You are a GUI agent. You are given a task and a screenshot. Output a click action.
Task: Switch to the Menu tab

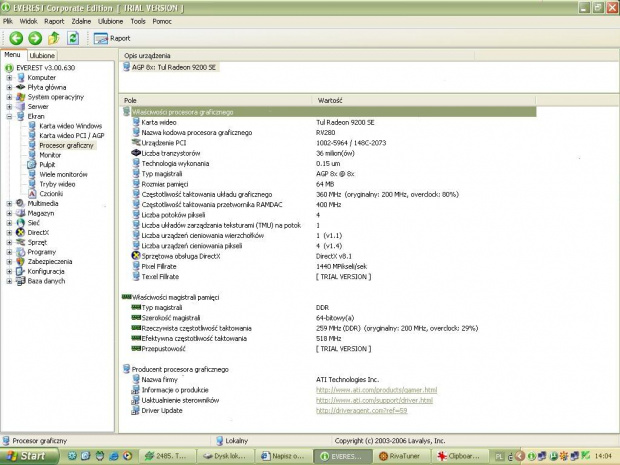13,55
